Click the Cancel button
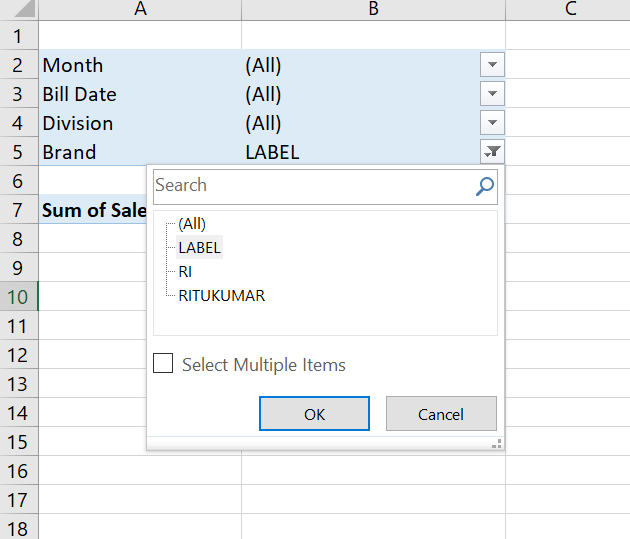This screenshot has width=630, height=539. [x=441, y=414]
